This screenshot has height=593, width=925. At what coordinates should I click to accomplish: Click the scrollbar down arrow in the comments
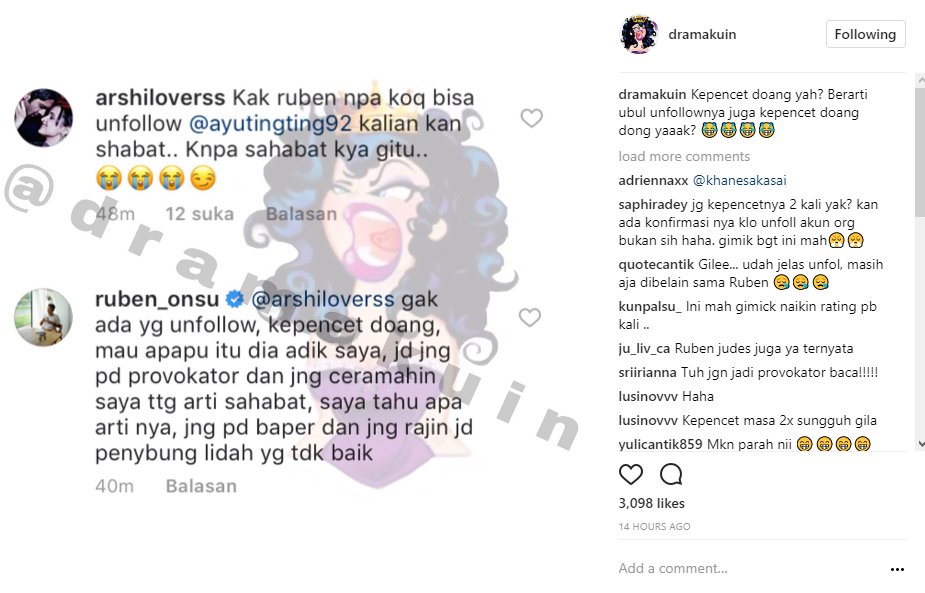(920, 444)
